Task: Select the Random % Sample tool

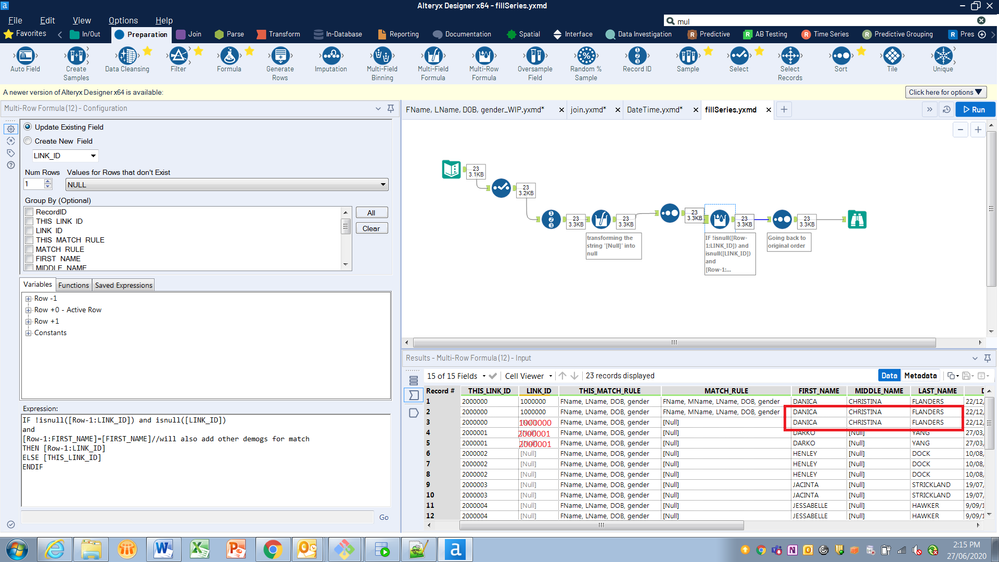Action: [586, 64]
